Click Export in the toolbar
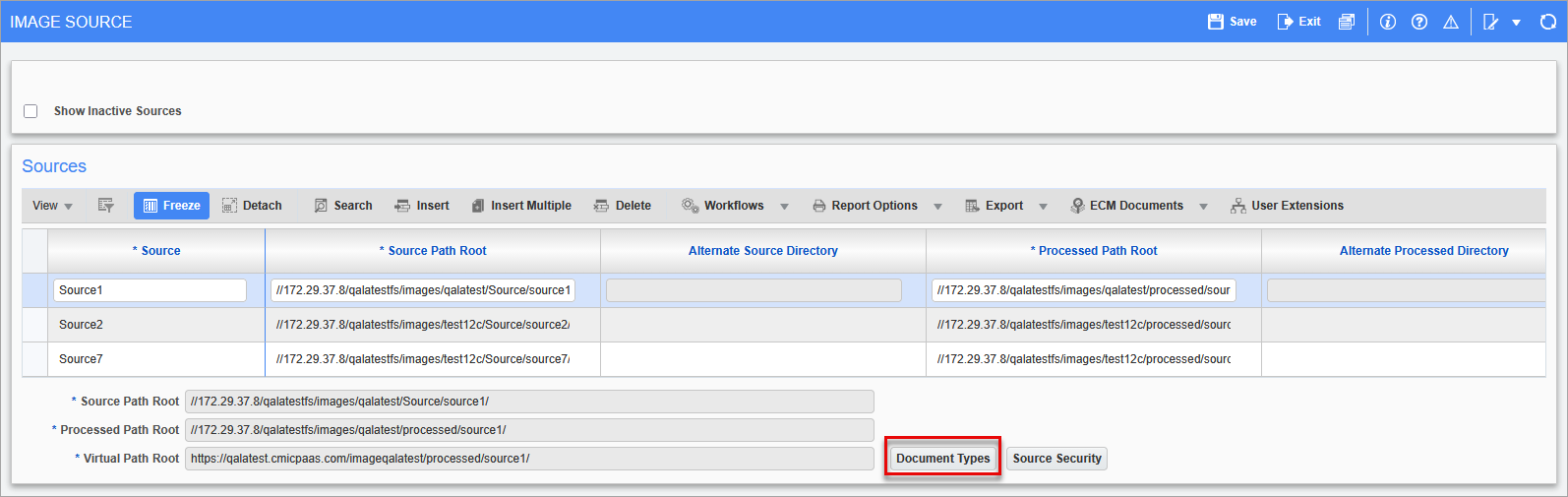This screenshot has height=497, width=1568. click(x=995, y=206)
